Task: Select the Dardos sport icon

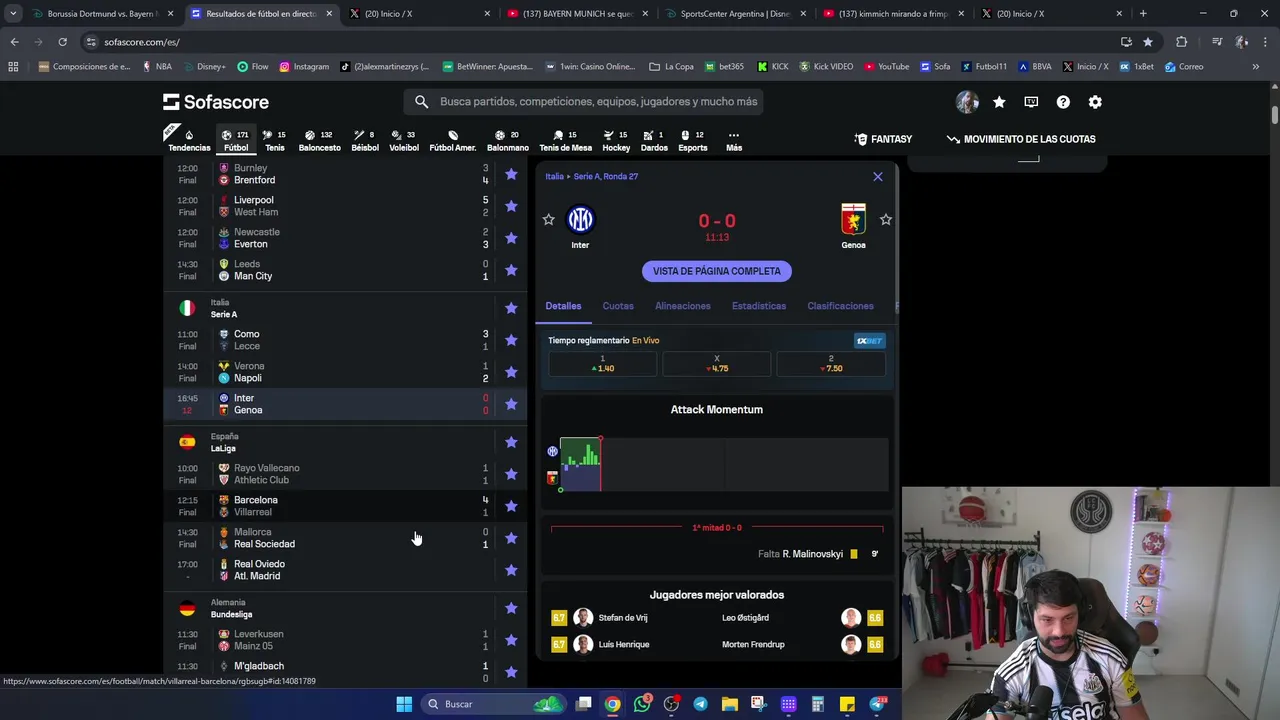Action: 654,140
